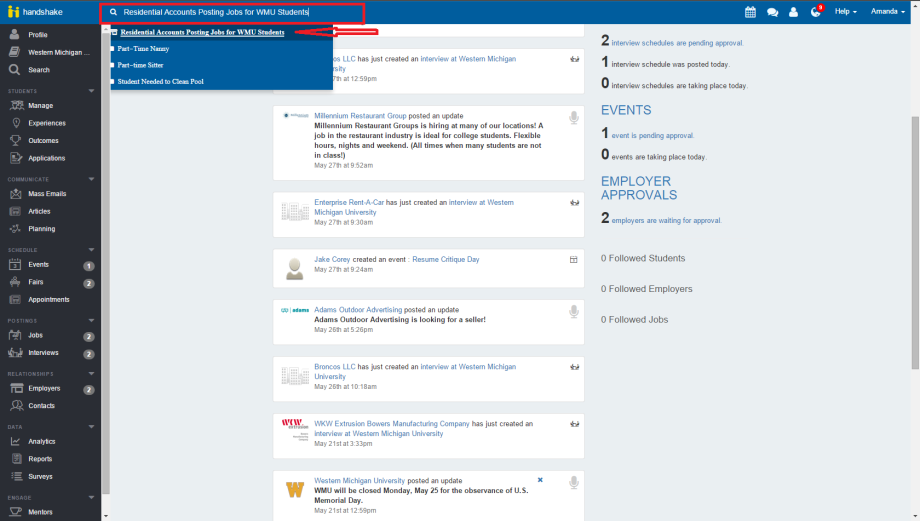Collapse the Relationships sidebar section
This screenshot has width=920, height=521.
92,374
